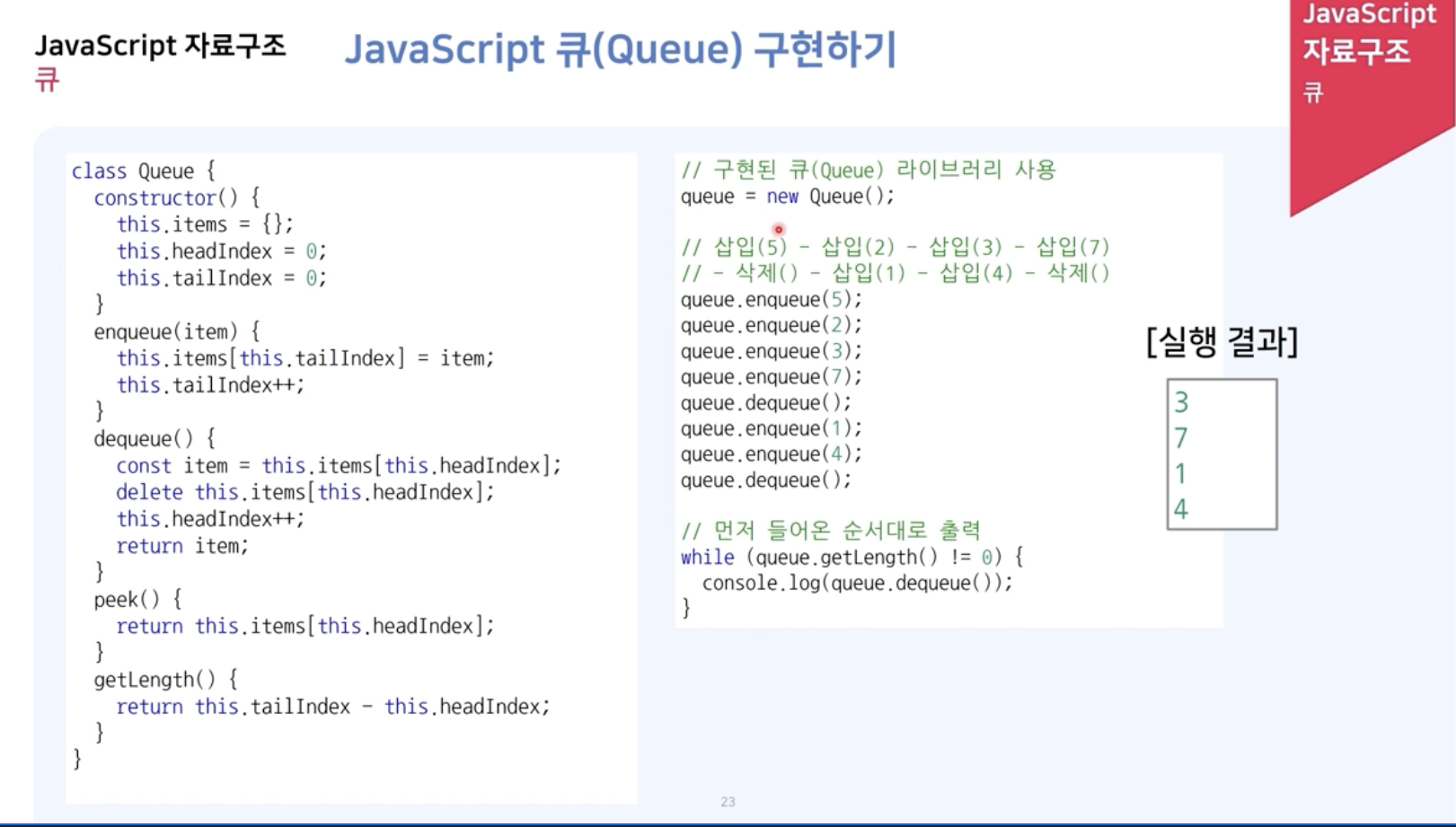This screenshot has width=1456, height=827.
Task: Click the line 'queue.enqueue(3);'
Action: [x=772, y=351]
